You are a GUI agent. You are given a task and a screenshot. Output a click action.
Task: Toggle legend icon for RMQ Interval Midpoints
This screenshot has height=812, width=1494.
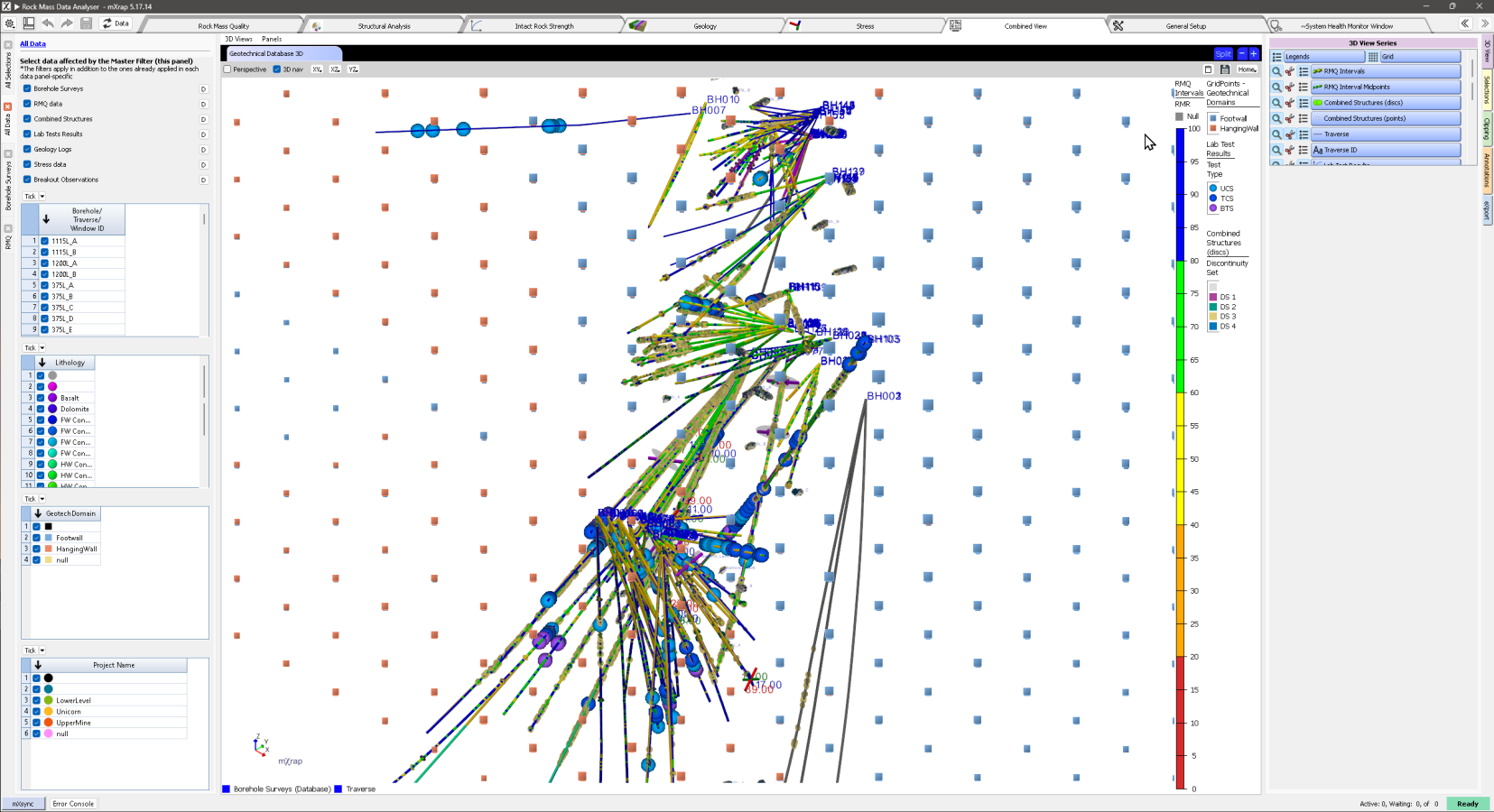1304,88
